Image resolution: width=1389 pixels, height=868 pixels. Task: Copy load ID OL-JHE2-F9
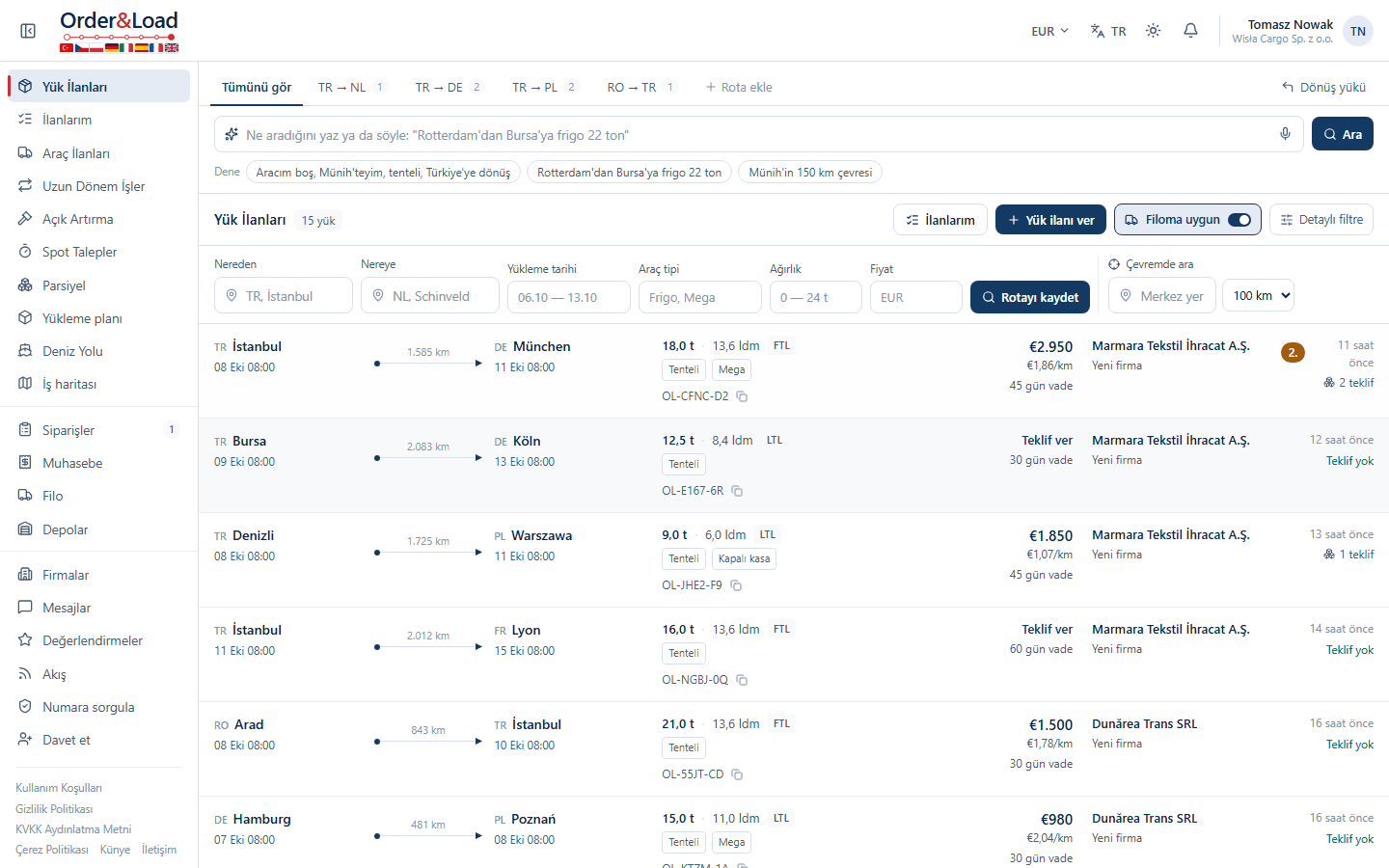736,585
